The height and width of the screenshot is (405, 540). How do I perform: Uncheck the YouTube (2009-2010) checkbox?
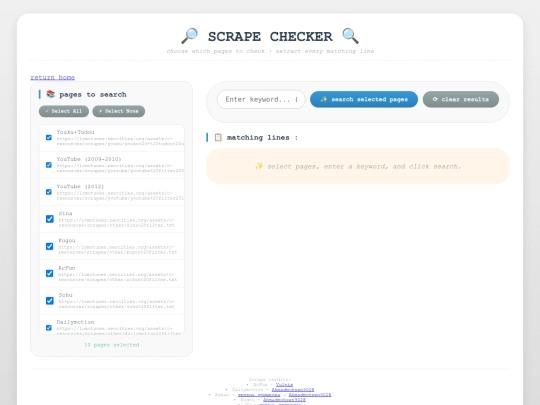click(49, 165)
